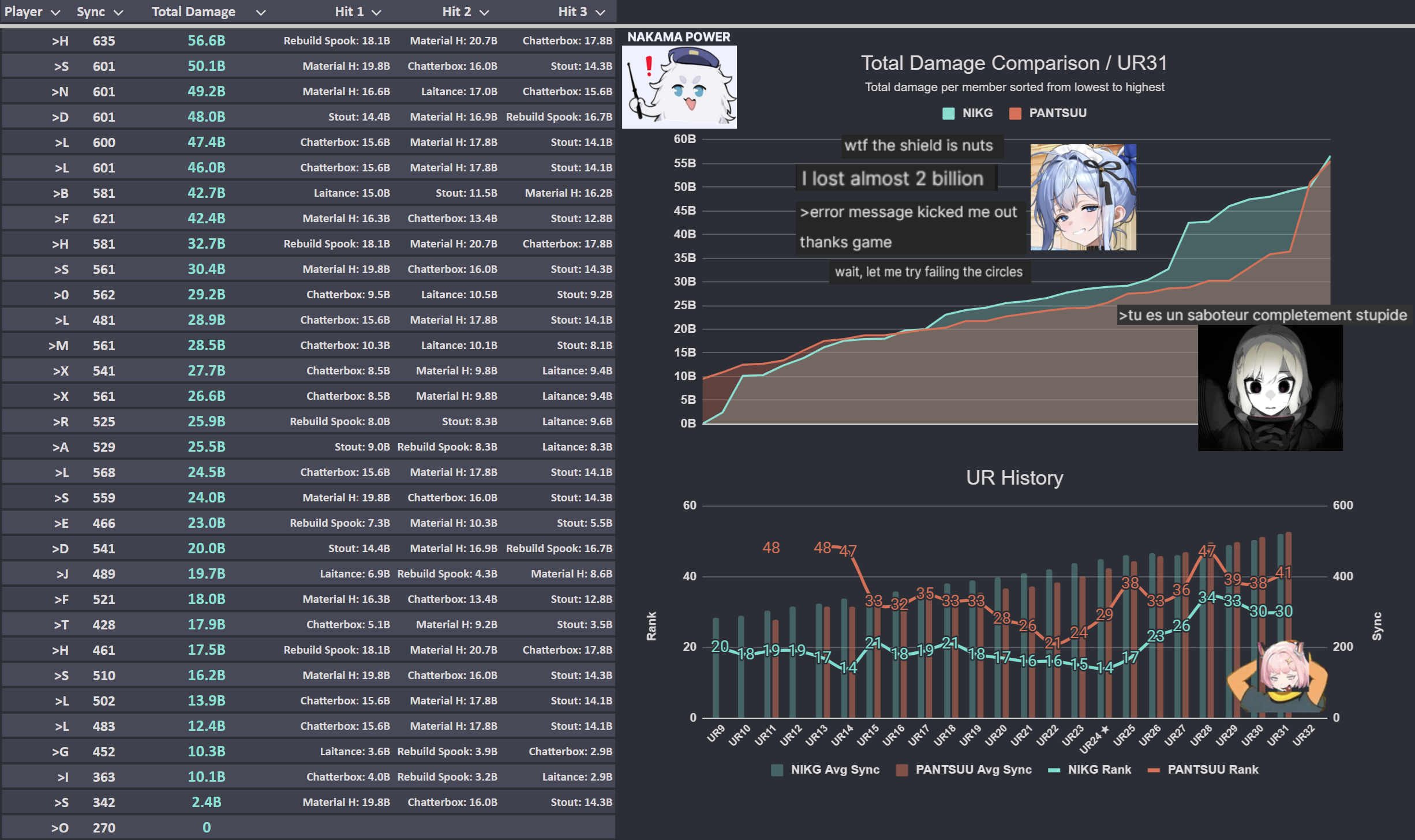Click the 'wait, let me try failing the circles' caption
The width and height of the screenshot is (1415, 840).
[x=929, y=272]
